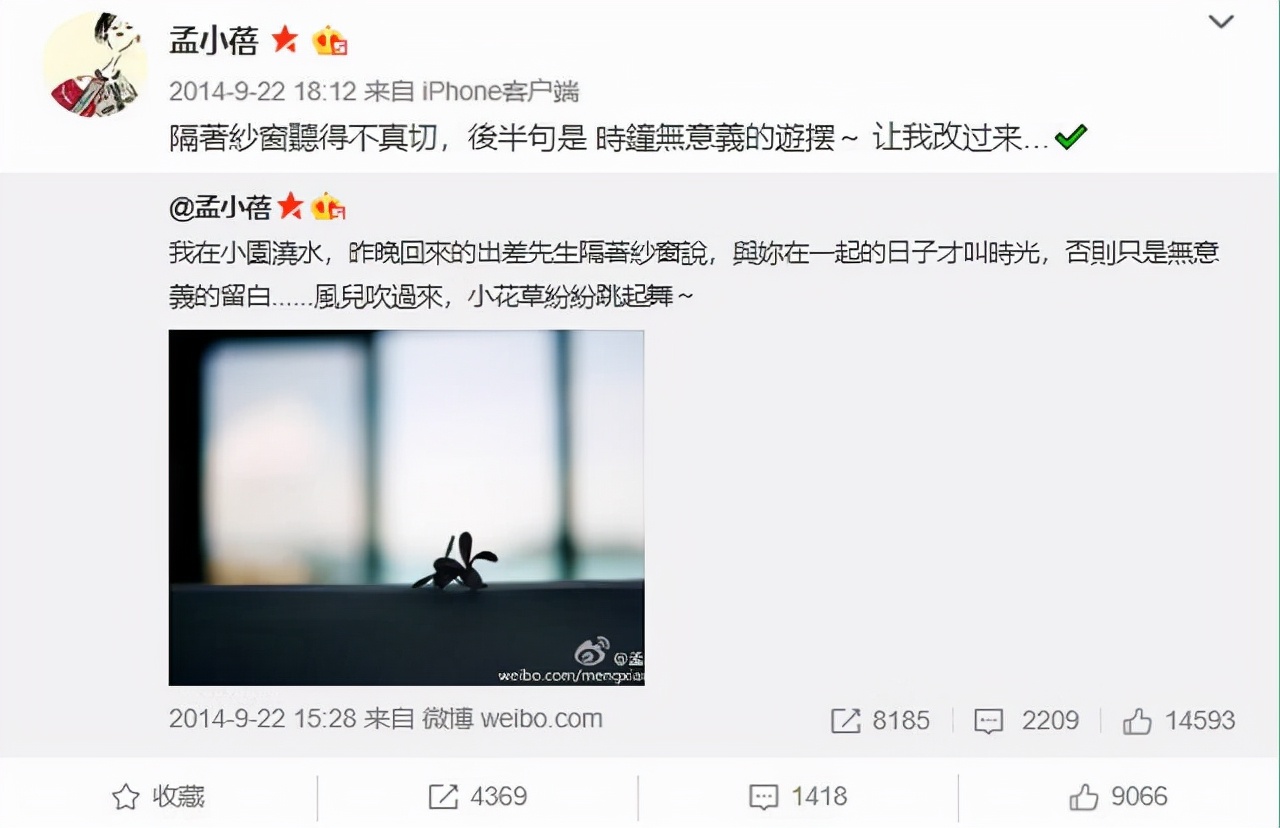Open the flower silhouette photo
This screenshot has width=1280, height=828.
click(x=406, y=508)
